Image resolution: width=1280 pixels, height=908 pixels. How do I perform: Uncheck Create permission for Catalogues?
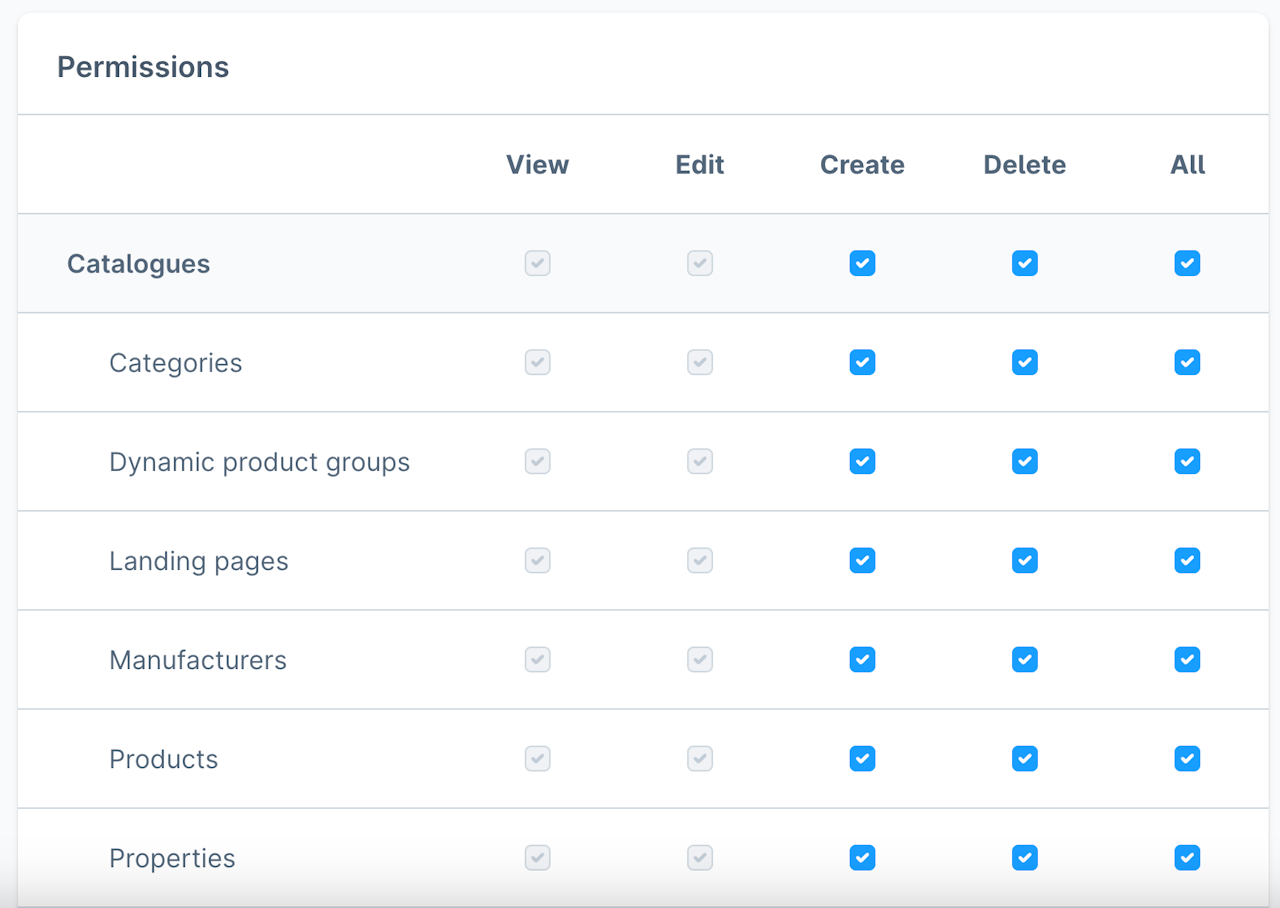coord(862,263)
